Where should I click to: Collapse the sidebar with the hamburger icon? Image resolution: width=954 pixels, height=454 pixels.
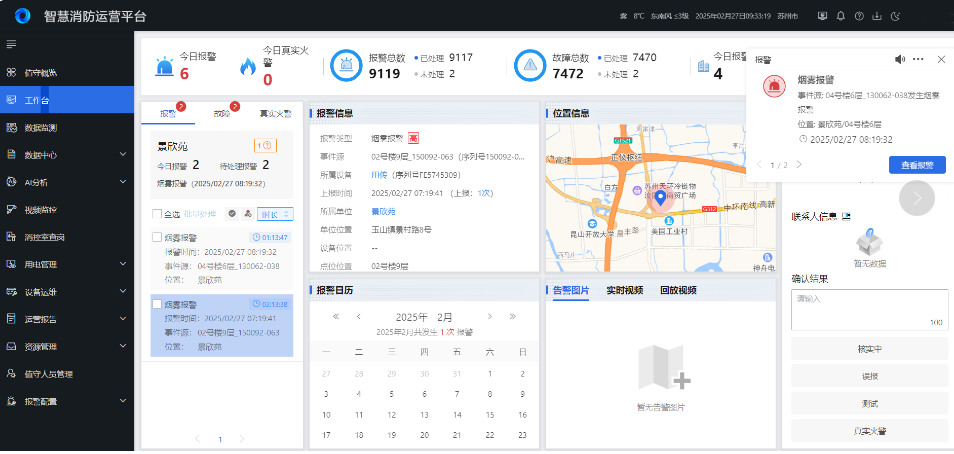pos(11,44)
